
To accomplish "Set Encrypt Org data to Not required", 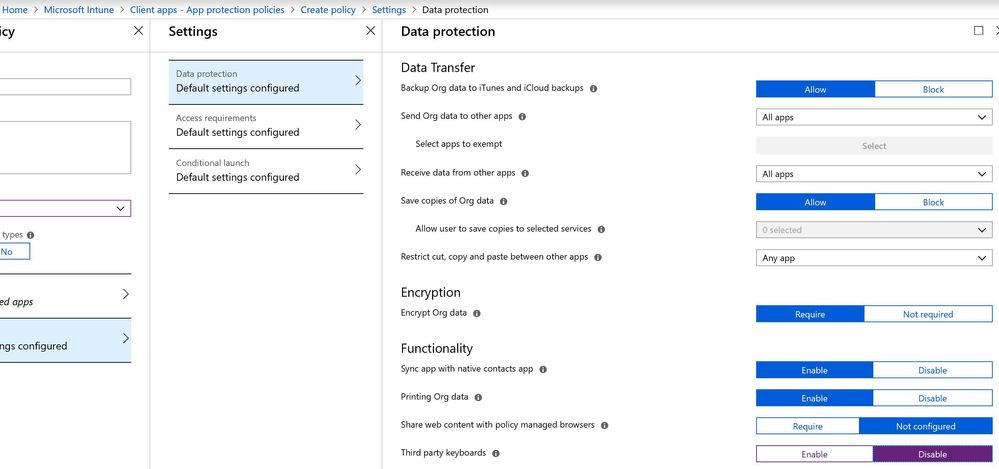I will (927, 314).
